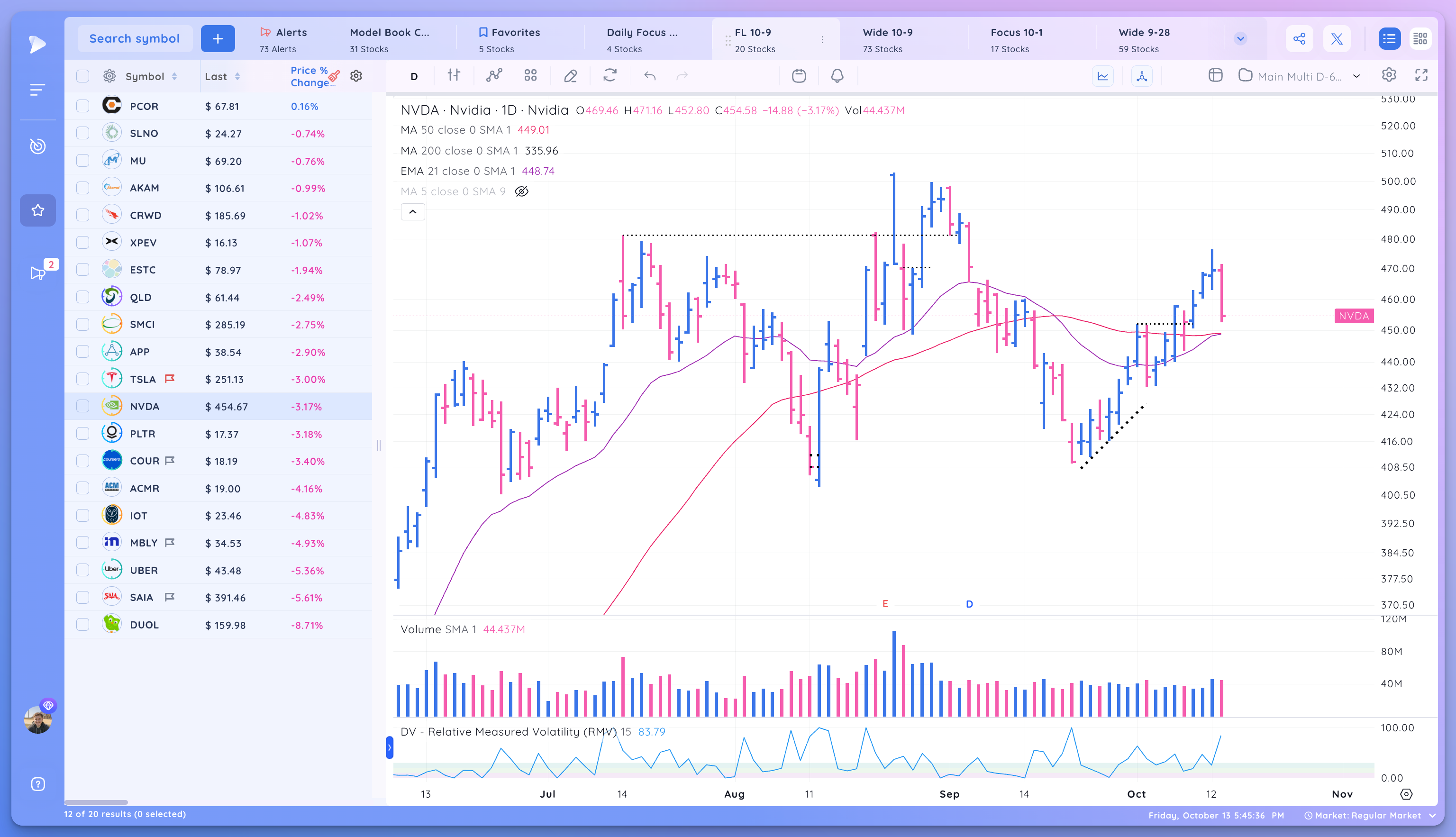Check the SLNO row checkbox

[x=83, y=133]
